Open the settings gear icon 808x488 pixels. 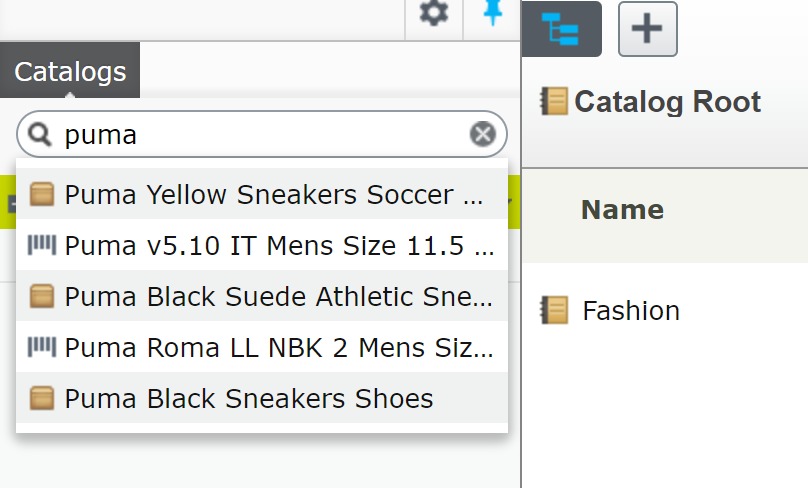[433, 14]
